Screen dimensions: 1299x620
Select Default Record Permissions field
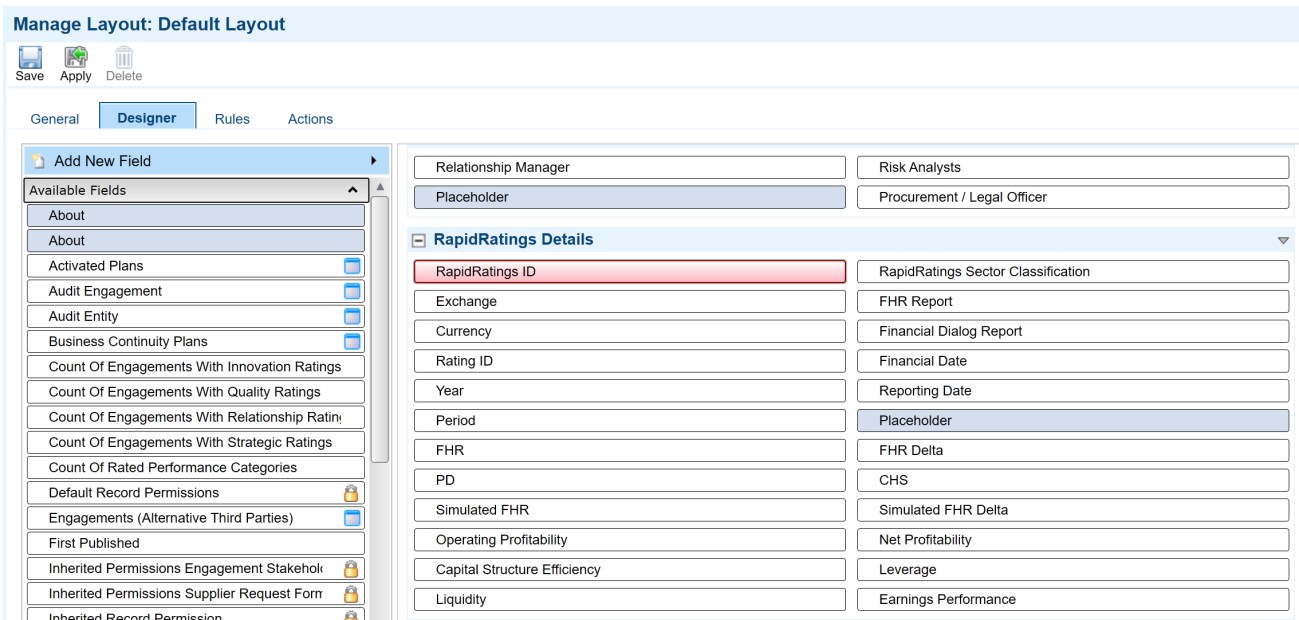point(196,493)
